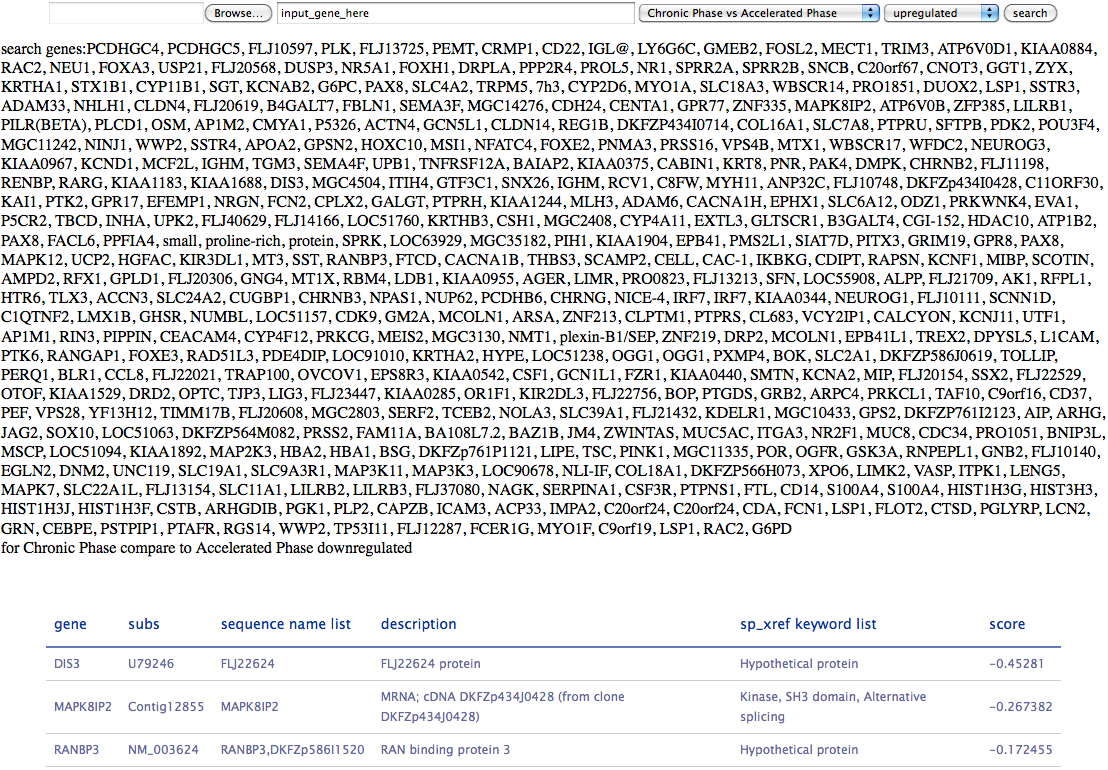This screenshot has width=1108, height=770.
Task: Click the Browse... file button
Action: click(238, 13)
